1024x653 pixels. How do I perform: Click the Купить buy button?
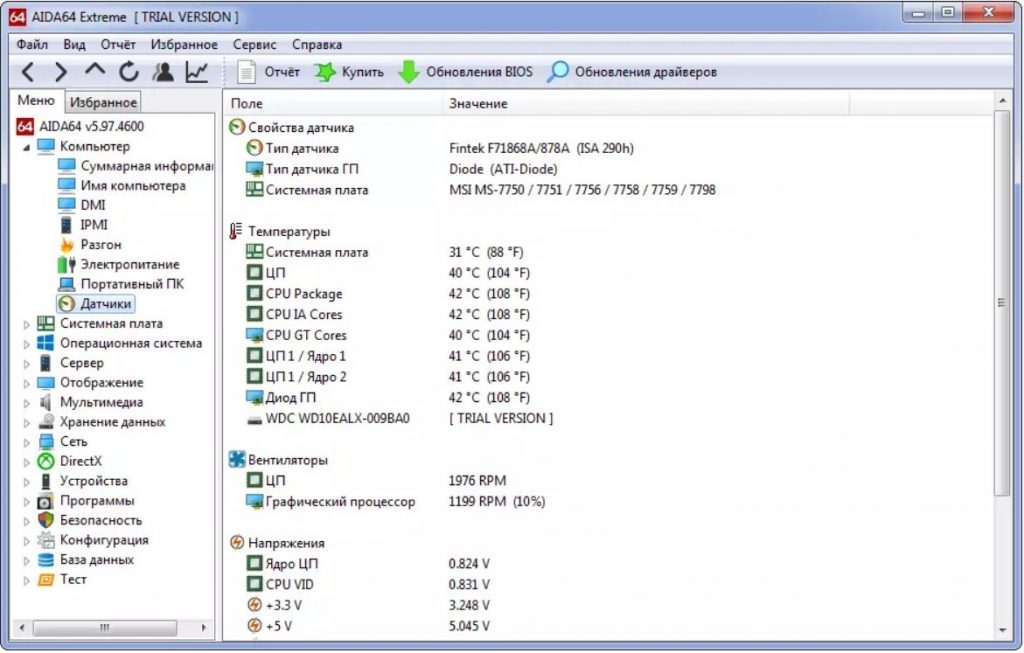coord(349,72)
